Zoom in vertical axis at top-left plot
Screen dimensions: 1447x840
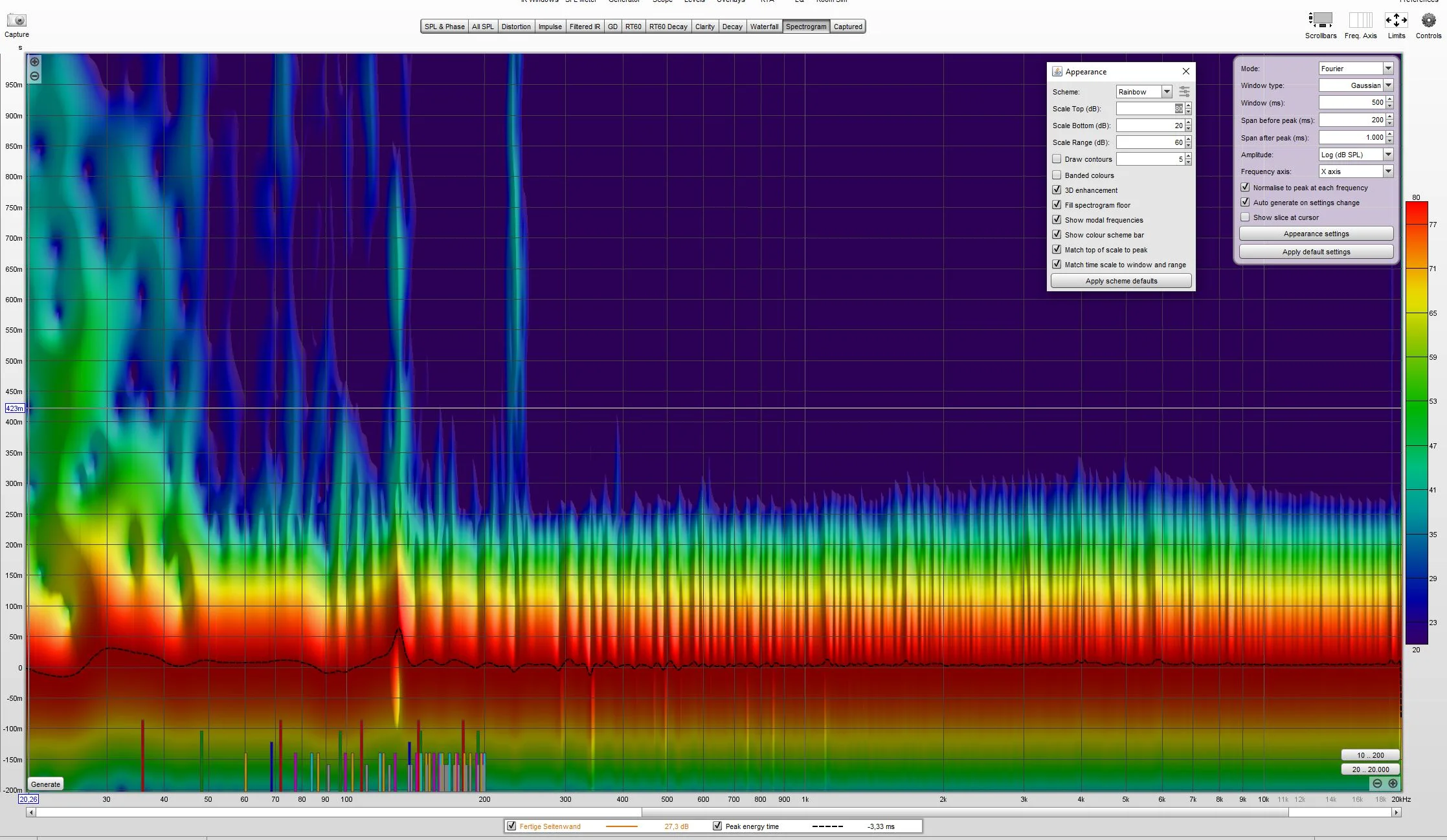coord(34,62)
